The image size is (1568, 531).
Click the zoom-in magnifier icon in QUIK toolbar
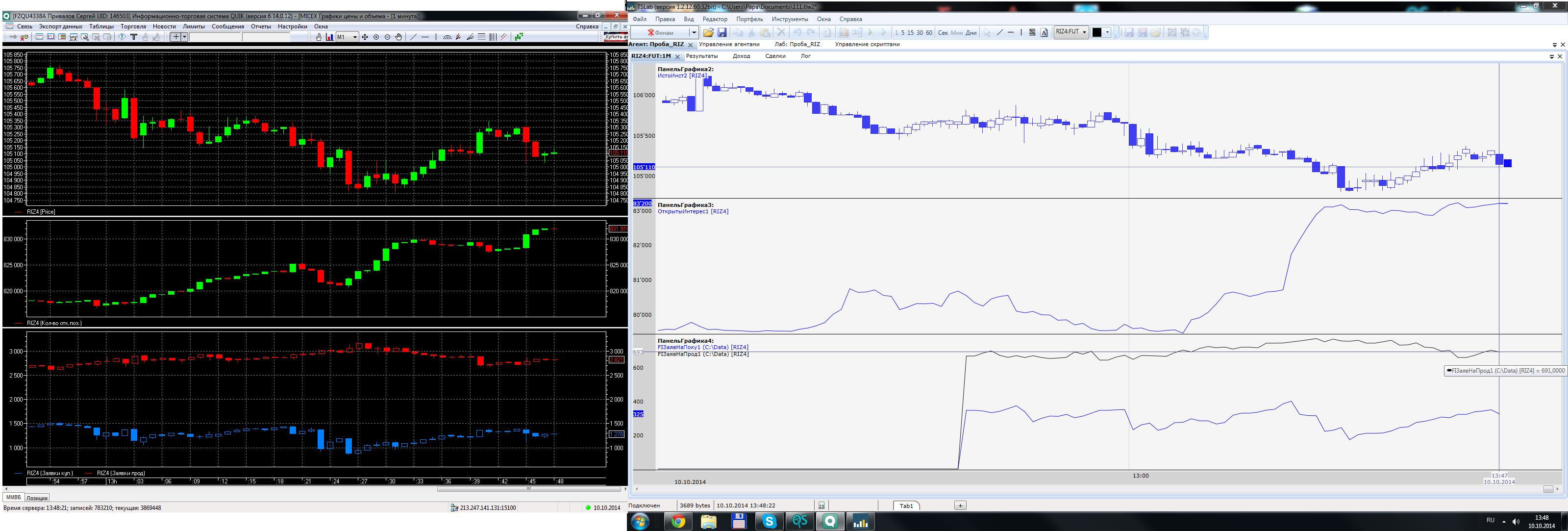point(376,37)
